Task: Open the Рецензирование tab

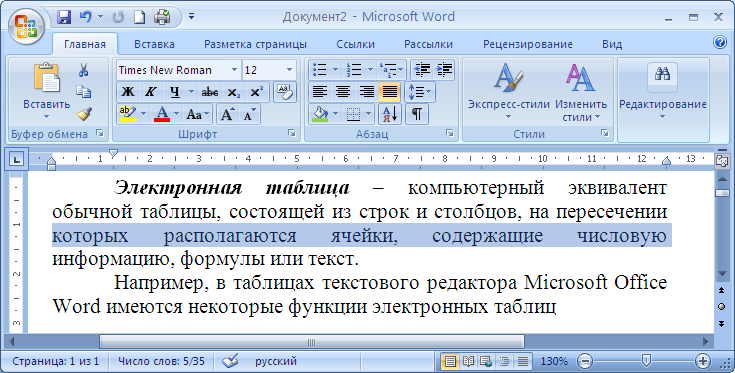Action: [x=528, y=45]
